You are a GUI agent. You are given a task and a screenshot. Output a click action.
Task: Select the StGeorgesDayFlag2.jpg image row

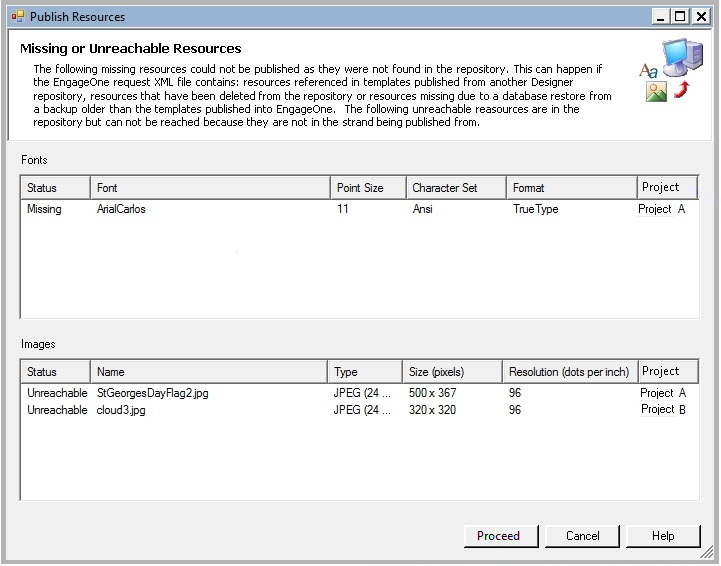152,394
